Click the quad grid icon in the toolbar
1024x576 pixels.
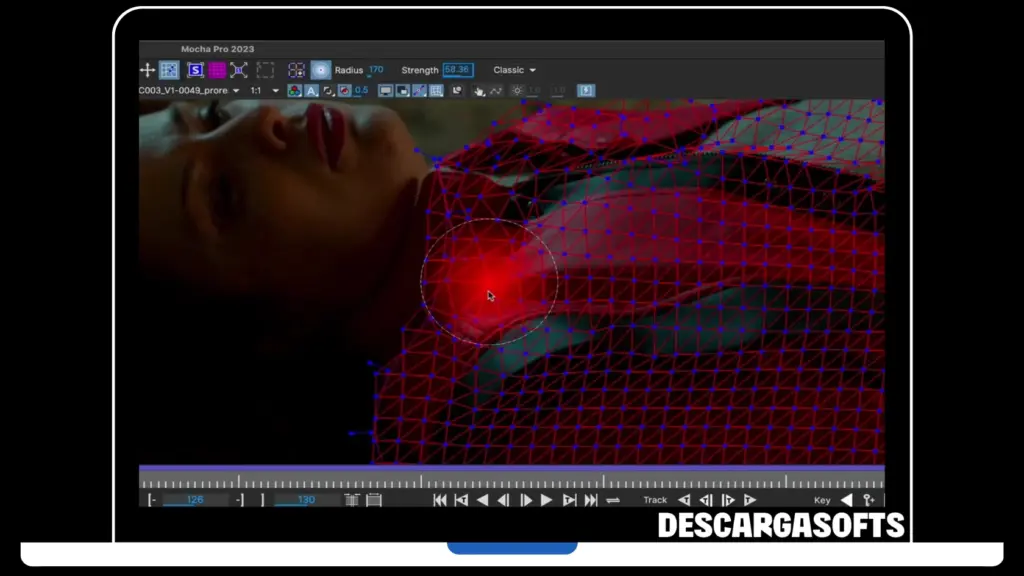(x=296, y=70)
